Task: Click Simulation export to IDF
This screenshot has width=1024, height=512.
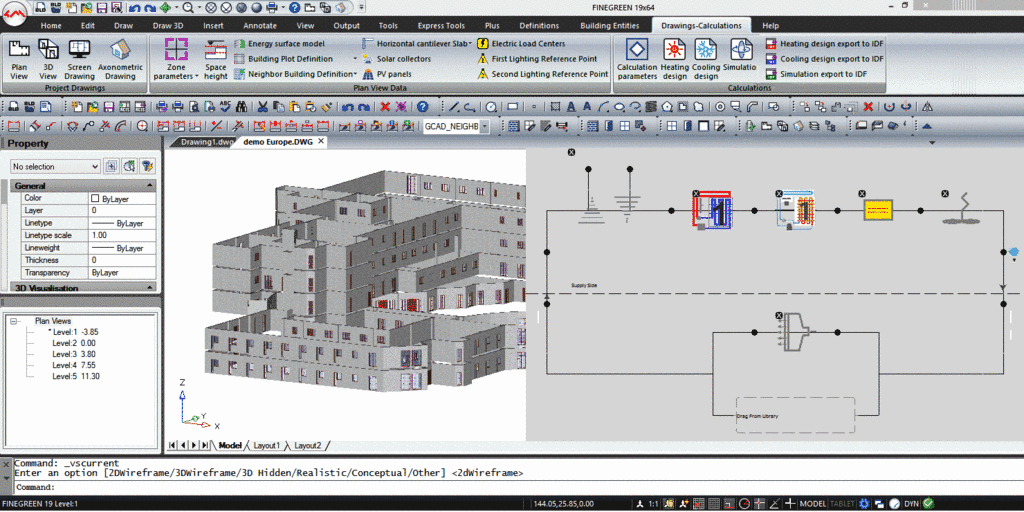Action: tap(816, 74)
